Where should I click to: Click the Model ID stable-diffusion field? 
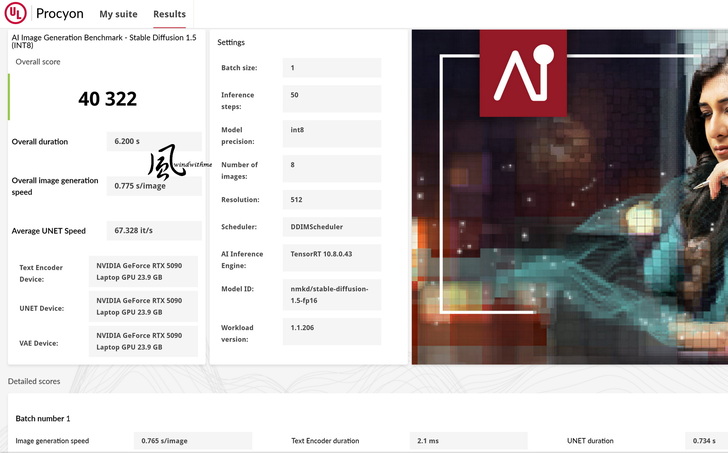pyautogui.click(x=331, y=294)
